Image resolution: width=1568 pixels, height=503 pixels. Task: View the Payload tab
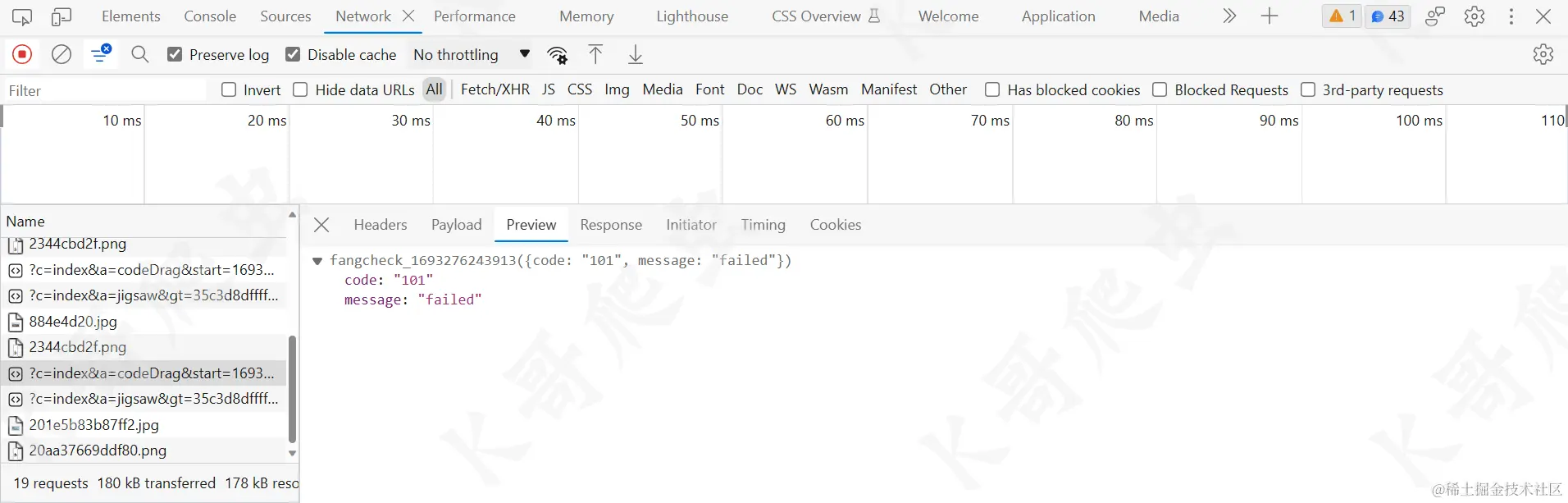point(457,225)
